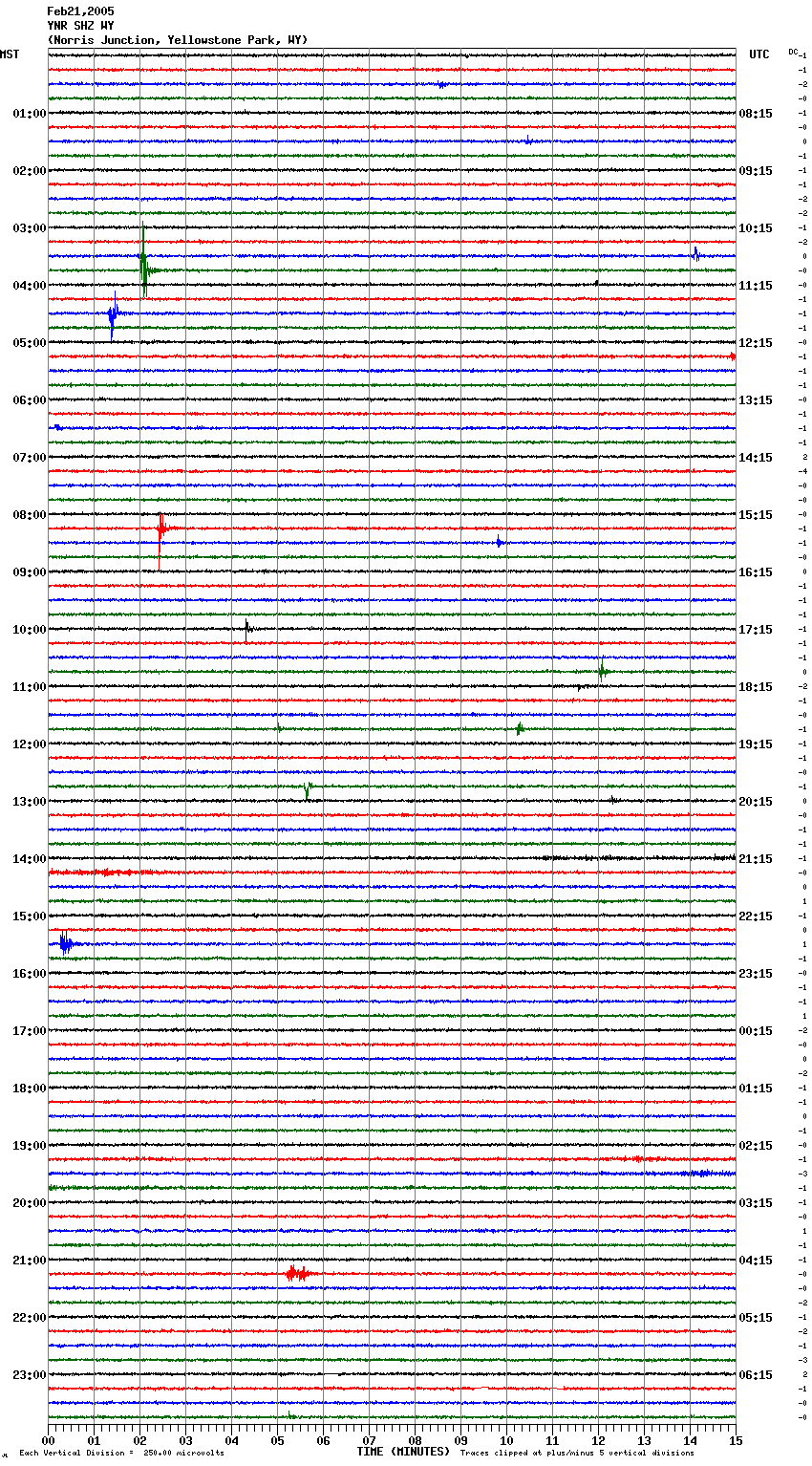Select the 04:15 UTC time label
The image size is (812, 1466).
tap(756, 1261)
